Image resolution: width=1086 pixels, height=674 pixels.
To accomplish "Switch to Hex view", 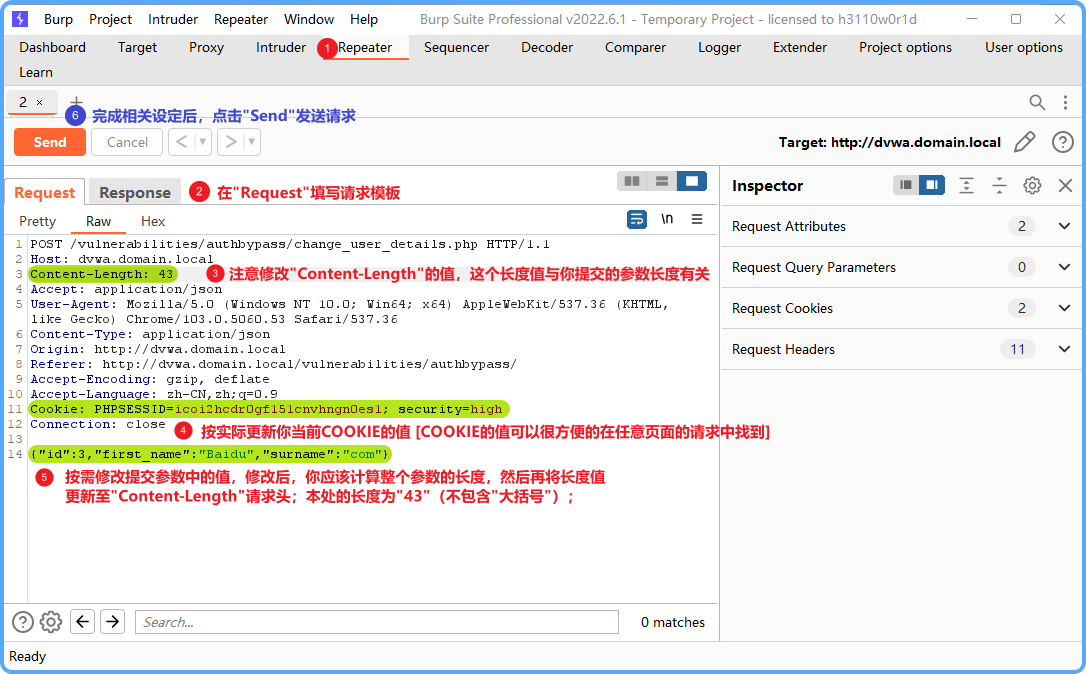I will pos(153,221).
